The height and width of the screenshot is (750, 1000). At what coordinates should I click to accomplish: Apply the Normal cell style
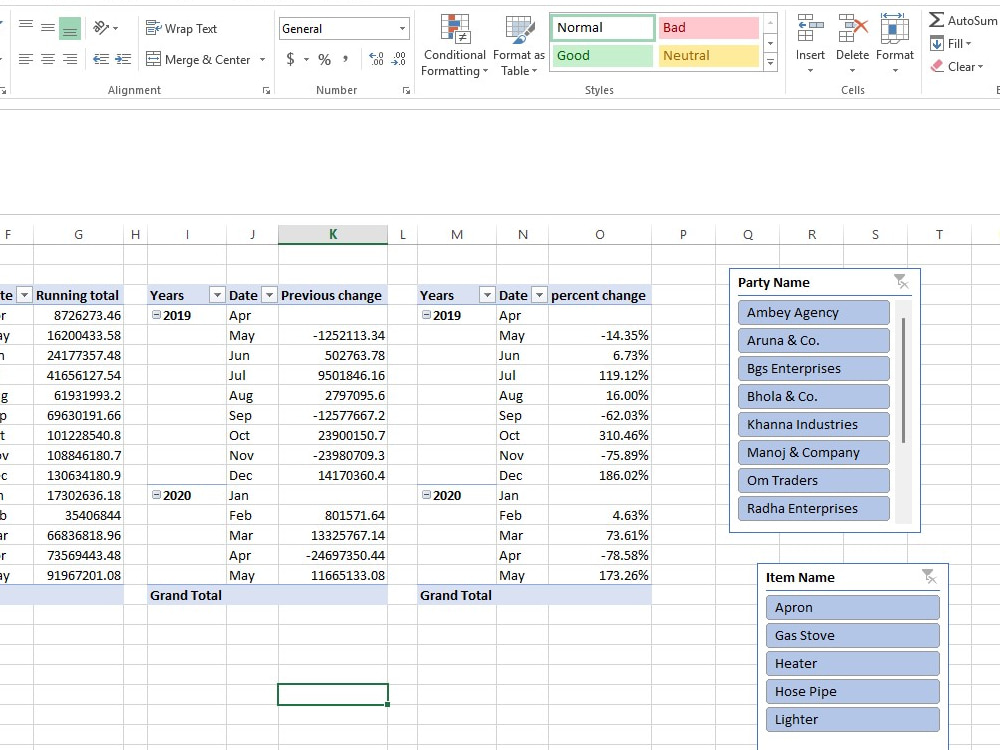point(603,27)
